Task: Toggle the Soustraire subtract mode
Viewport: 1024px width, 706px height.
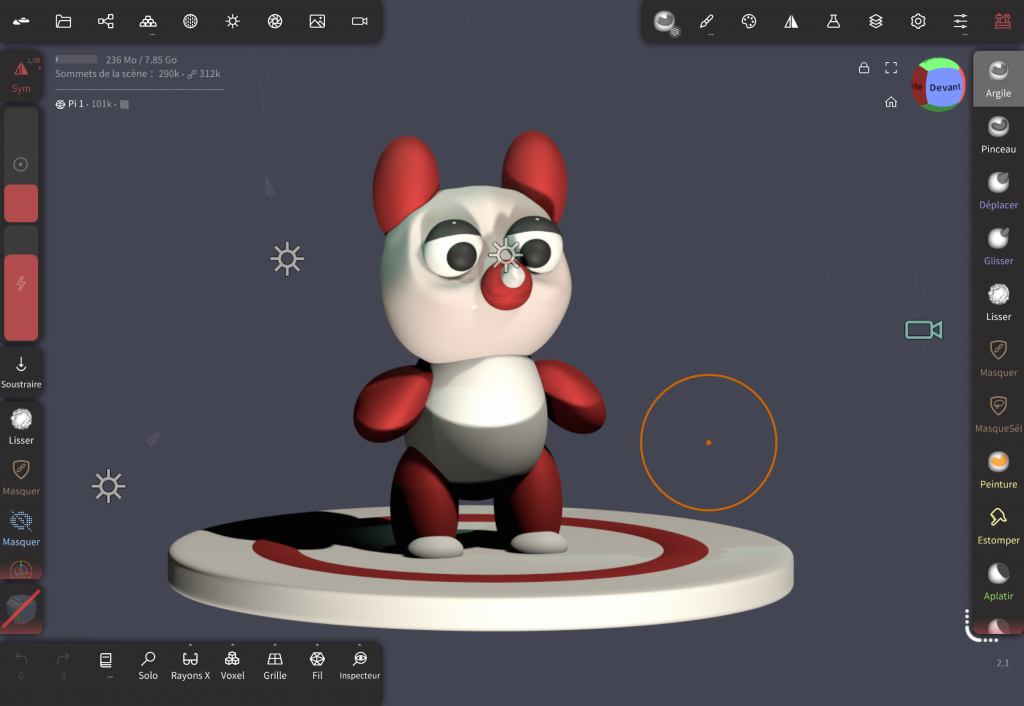Action: pos(21,371)
